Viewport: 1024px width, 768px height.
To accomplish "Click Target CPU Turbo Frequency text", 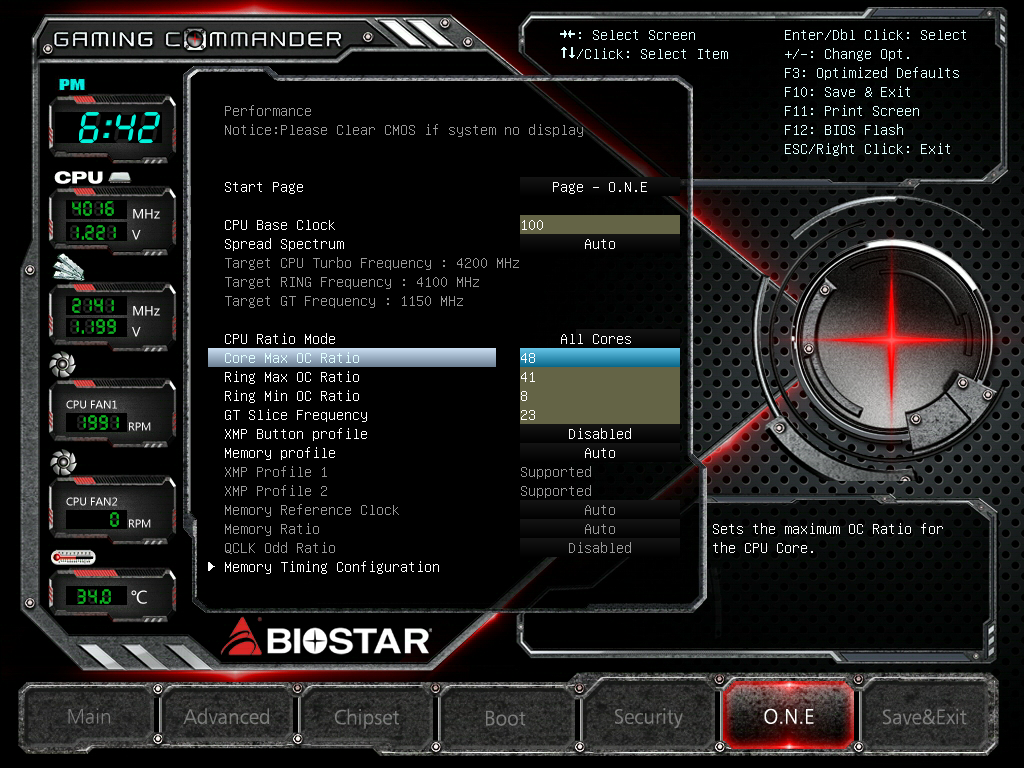I will (372, 263).
